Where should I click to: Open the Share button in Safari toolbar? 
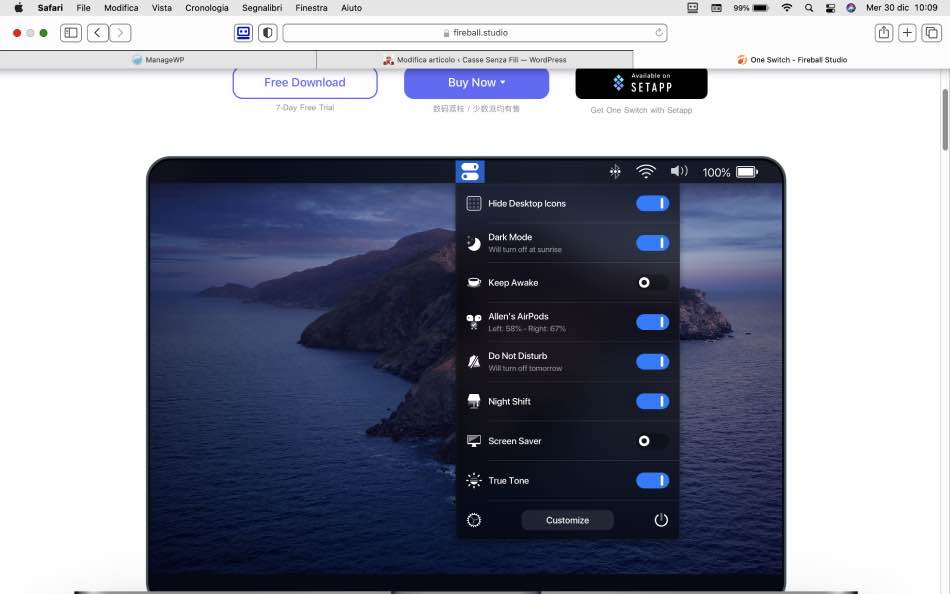click(x=884, y=33)
